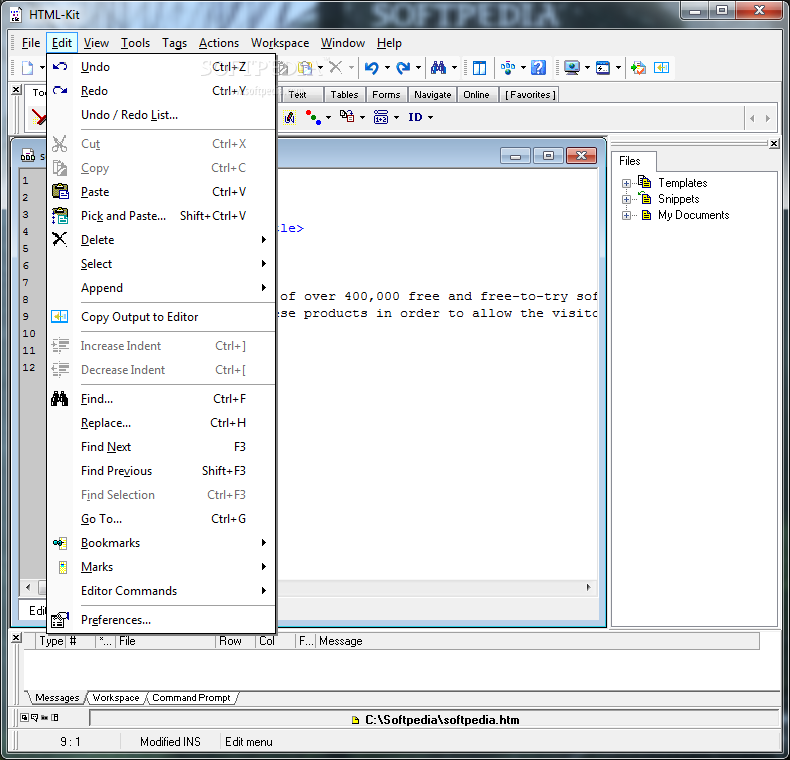Click the Message column header
The width and height of the screenshot is (790, 760).
[x=538, y=641]
